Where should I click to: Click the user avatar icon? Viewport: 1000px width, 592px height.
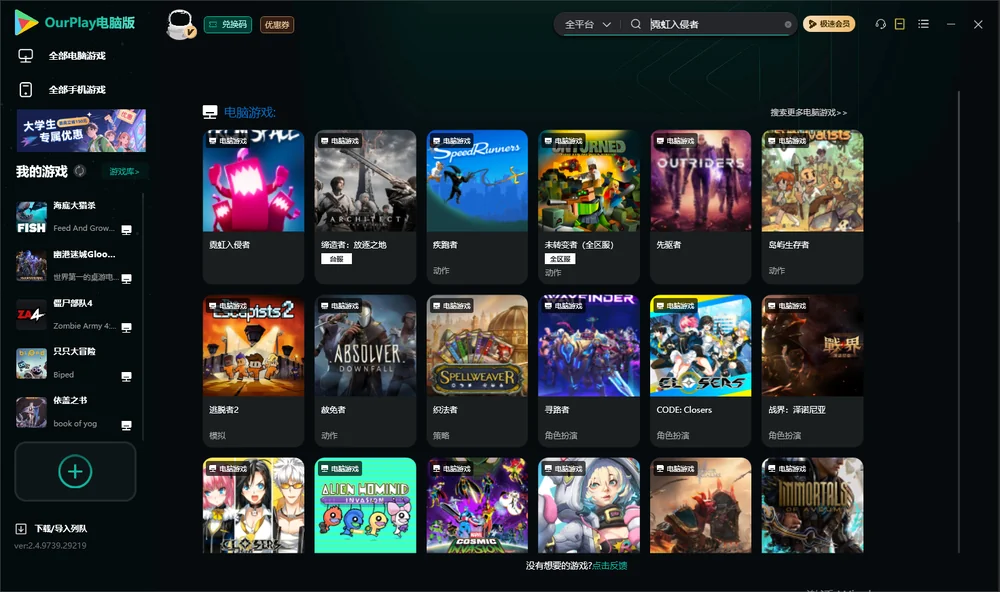click(x=180, y=24)
